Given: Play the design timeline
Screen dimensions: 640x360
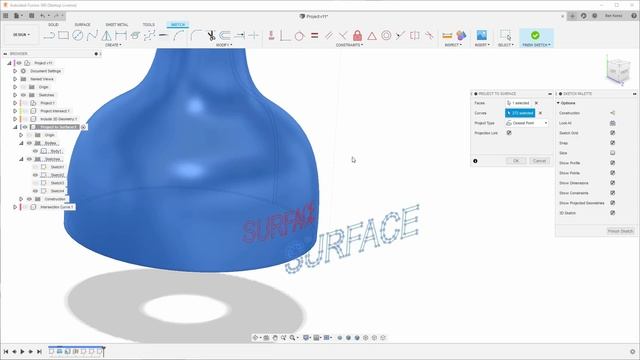Looking at the screenshot, I should coord(22,351).
